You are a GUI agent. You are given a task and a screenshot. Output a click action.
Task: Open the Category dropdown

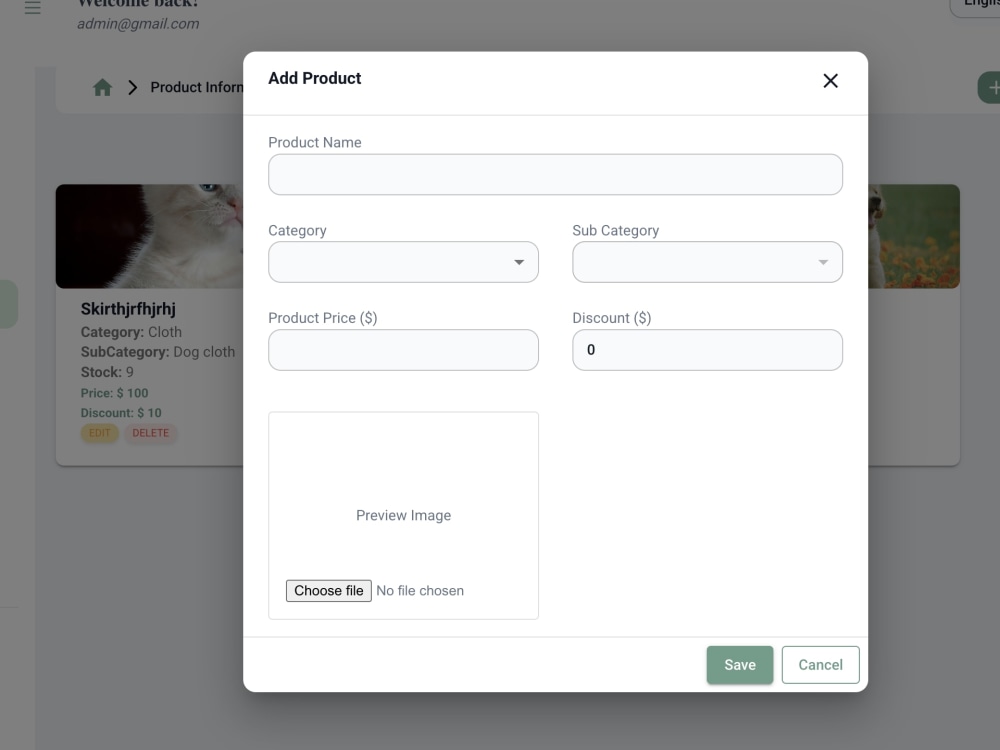pos(403,262)
